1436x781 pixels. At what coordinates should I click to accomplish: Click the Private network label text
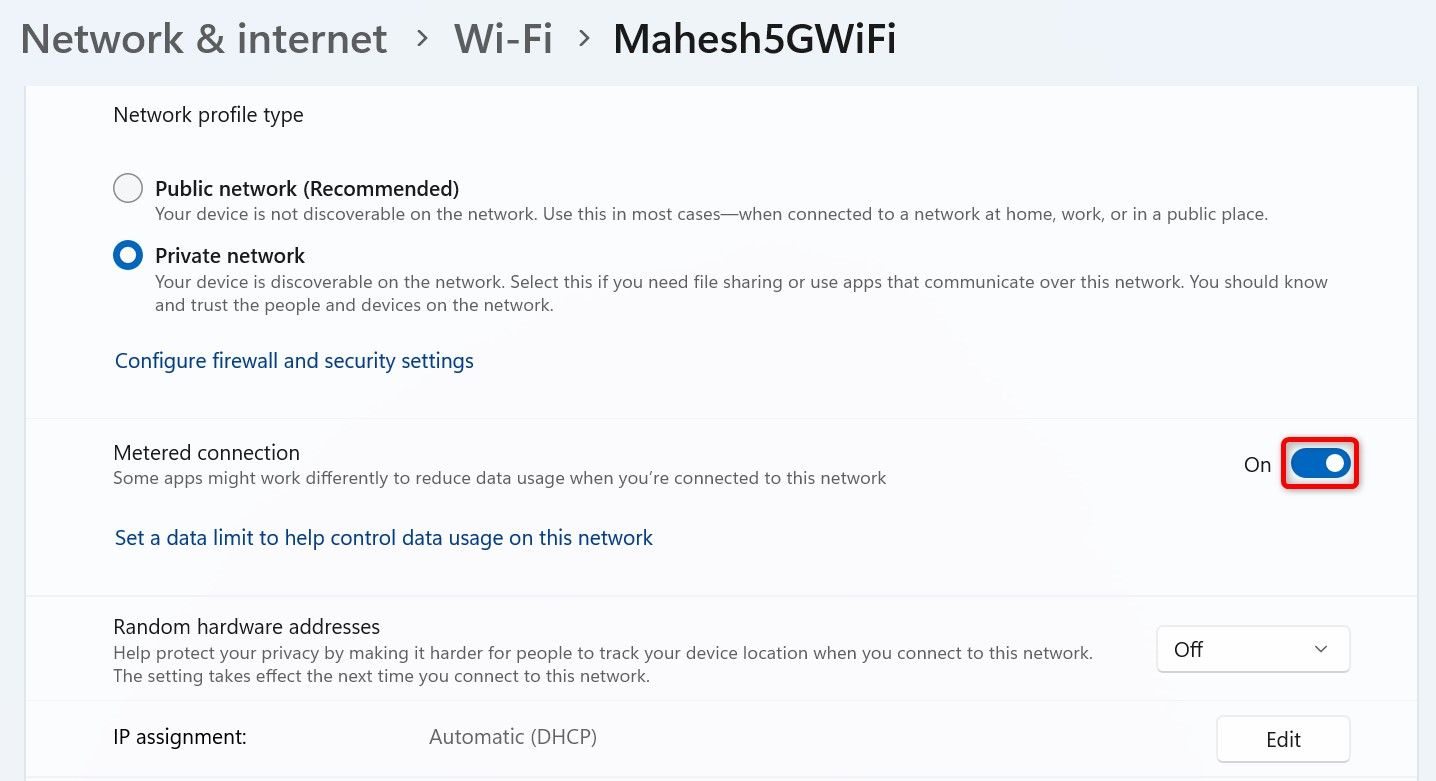230,255
